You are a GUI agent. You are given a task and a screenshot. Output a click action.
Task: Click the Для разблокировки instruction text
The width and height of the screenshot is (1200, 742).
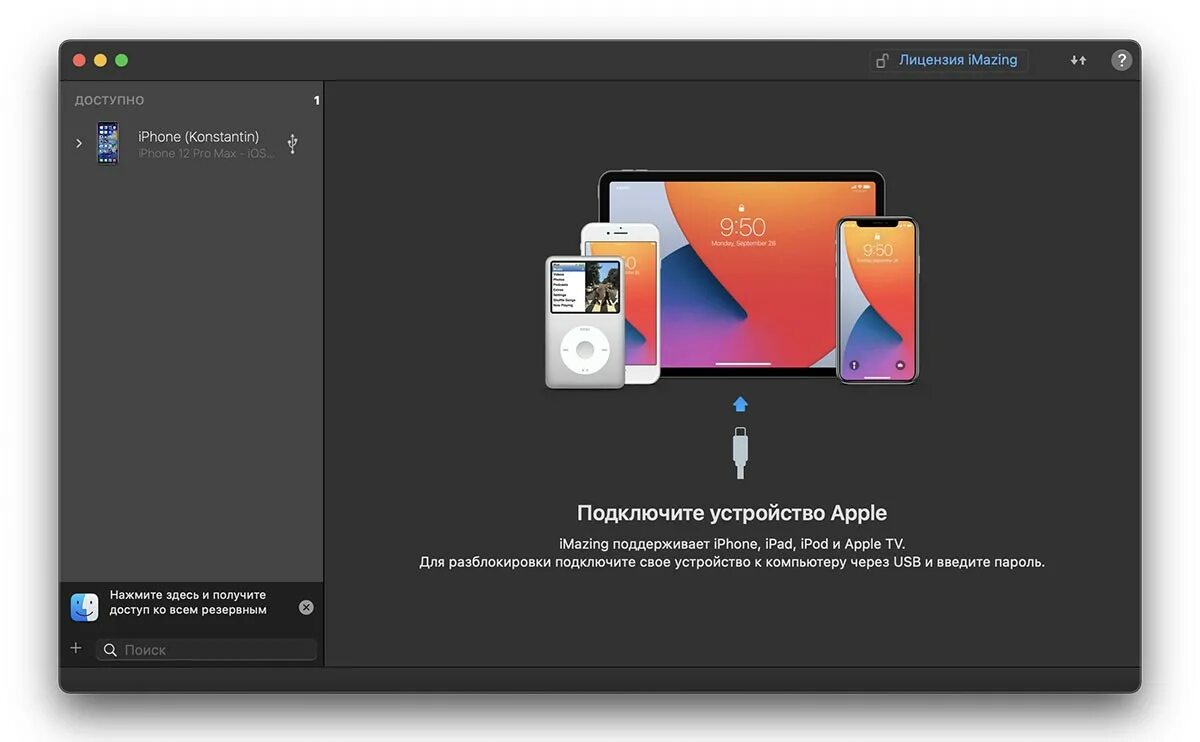tap(732, 562)
